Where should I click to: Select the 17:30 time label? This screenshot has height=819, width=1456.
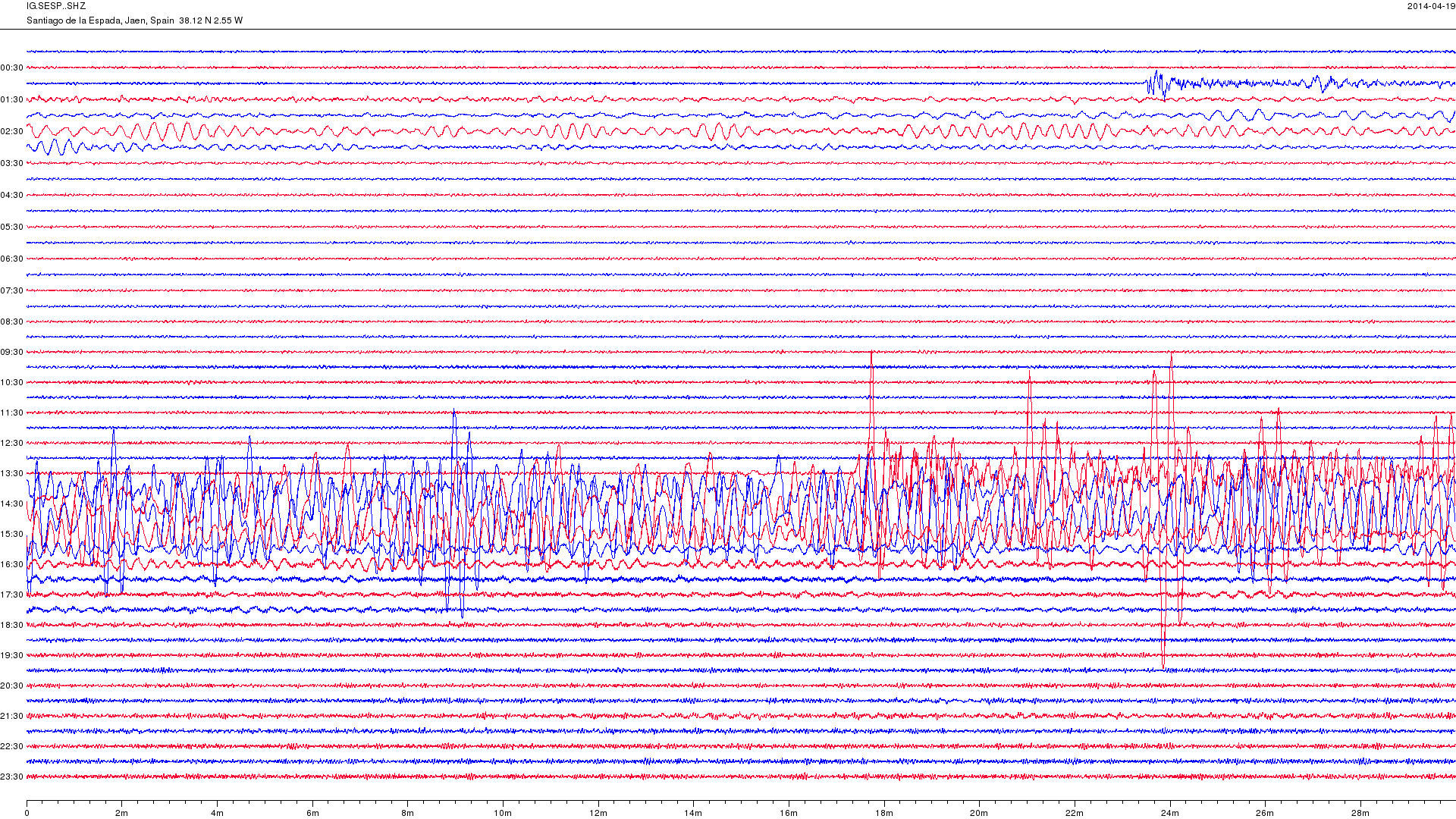pos(11,595)
